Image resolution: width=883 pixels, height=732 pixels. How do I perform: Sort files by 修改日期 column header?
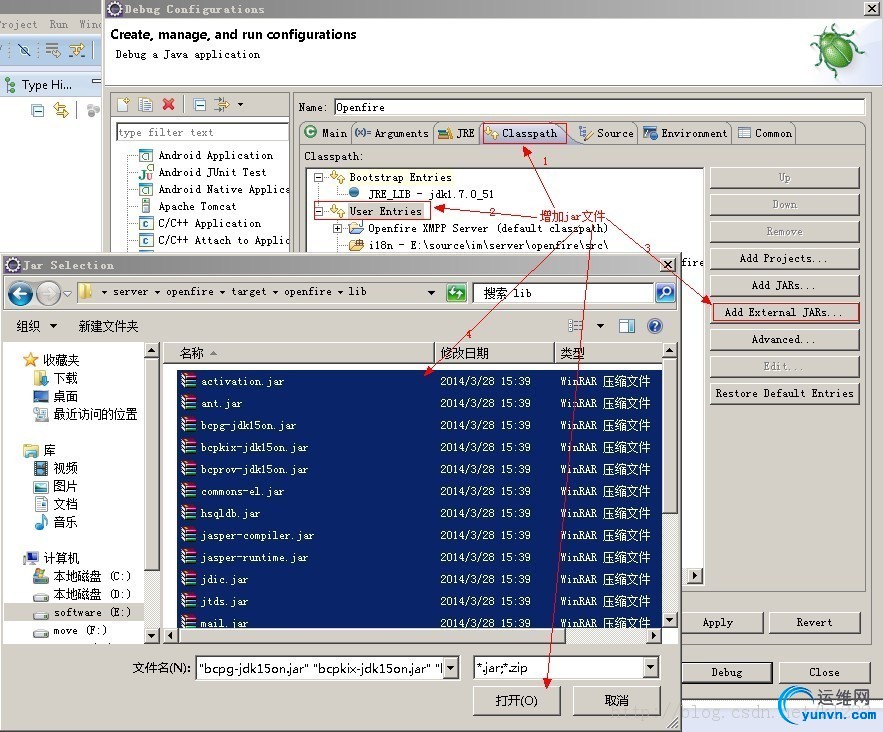pyautogui.click(x=494, y=353)
